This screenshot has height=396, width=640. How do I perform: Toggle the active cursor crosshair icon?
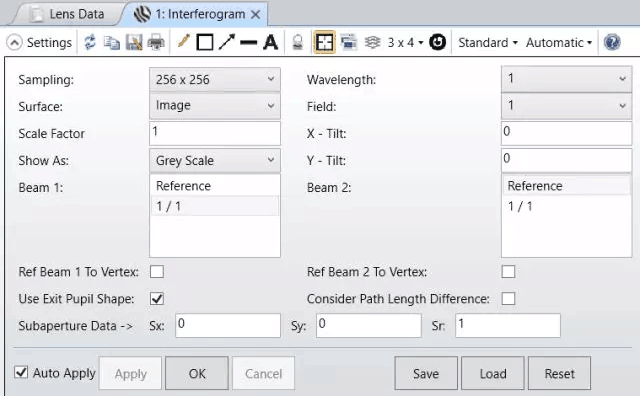coord(324,42)
